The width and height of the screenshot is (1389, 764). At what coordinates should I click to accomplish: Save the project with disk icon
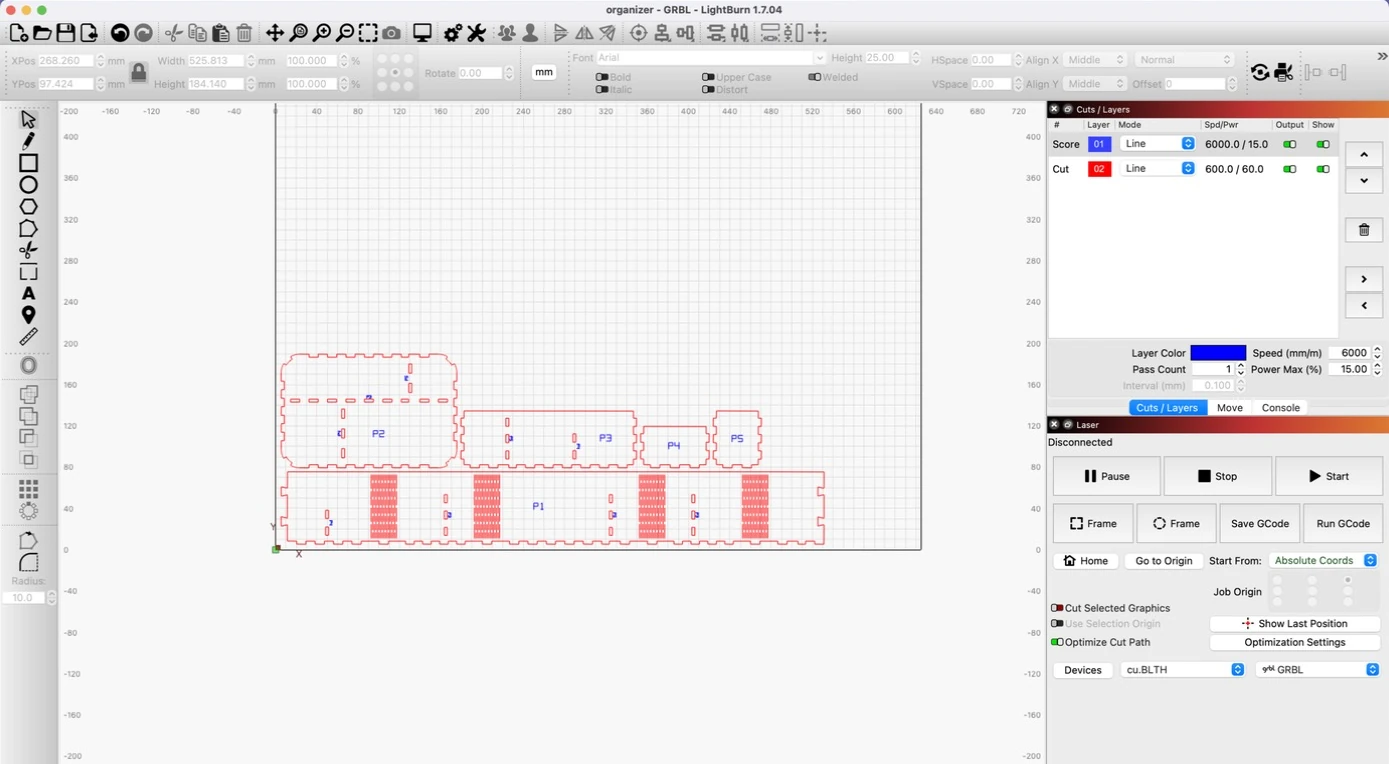click(65, 33)
